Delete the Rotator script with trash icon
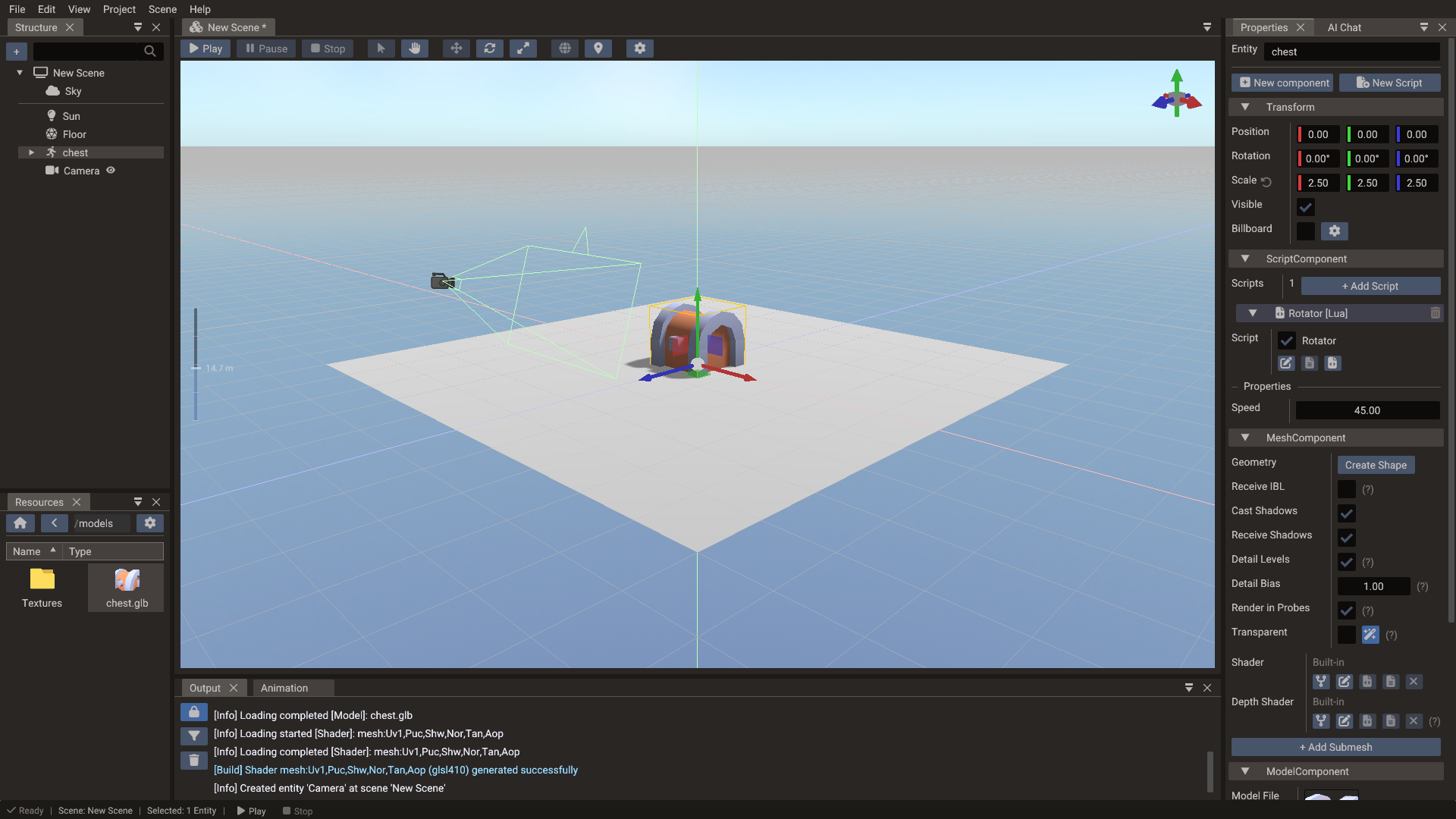 pos(1435,313)
